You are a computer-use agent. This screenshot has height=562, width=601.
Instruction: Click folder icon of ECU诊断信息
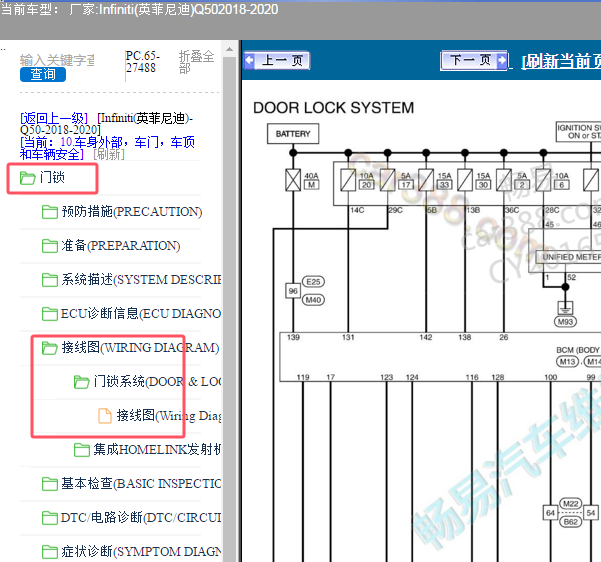pos(50,314)
